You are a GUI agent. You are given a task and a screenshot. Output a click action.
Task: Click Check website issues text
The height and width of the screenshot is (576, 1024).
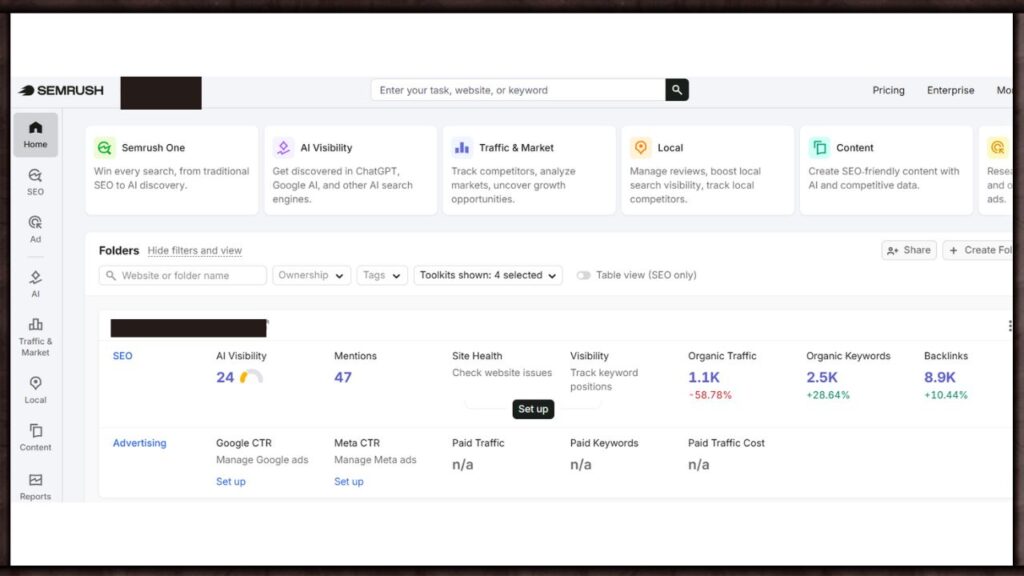click(502, 373)
